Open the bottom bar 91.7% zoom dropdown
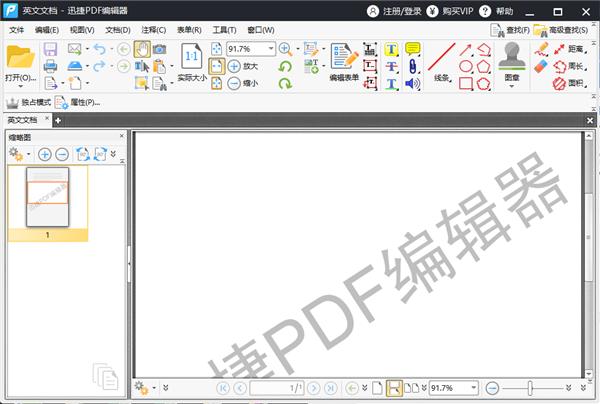 [474, 388]
